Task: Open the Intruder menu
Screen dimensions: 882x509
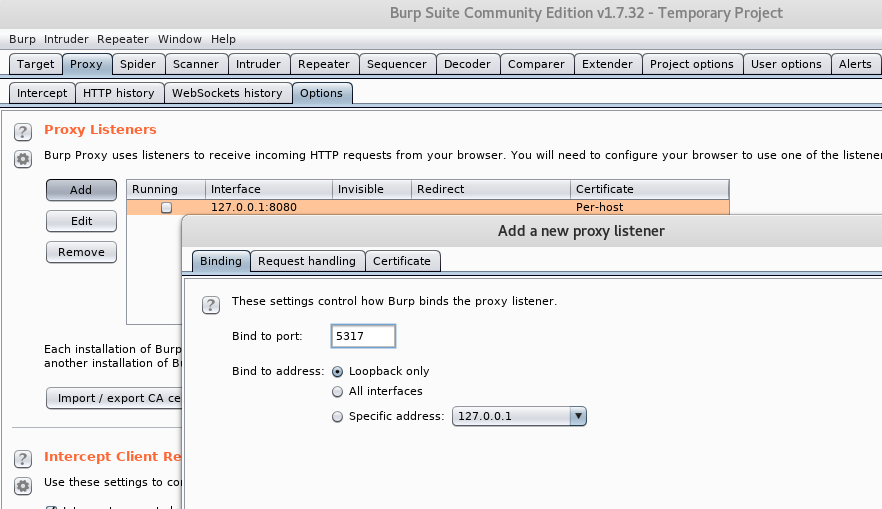Action: tap(66, 39)
